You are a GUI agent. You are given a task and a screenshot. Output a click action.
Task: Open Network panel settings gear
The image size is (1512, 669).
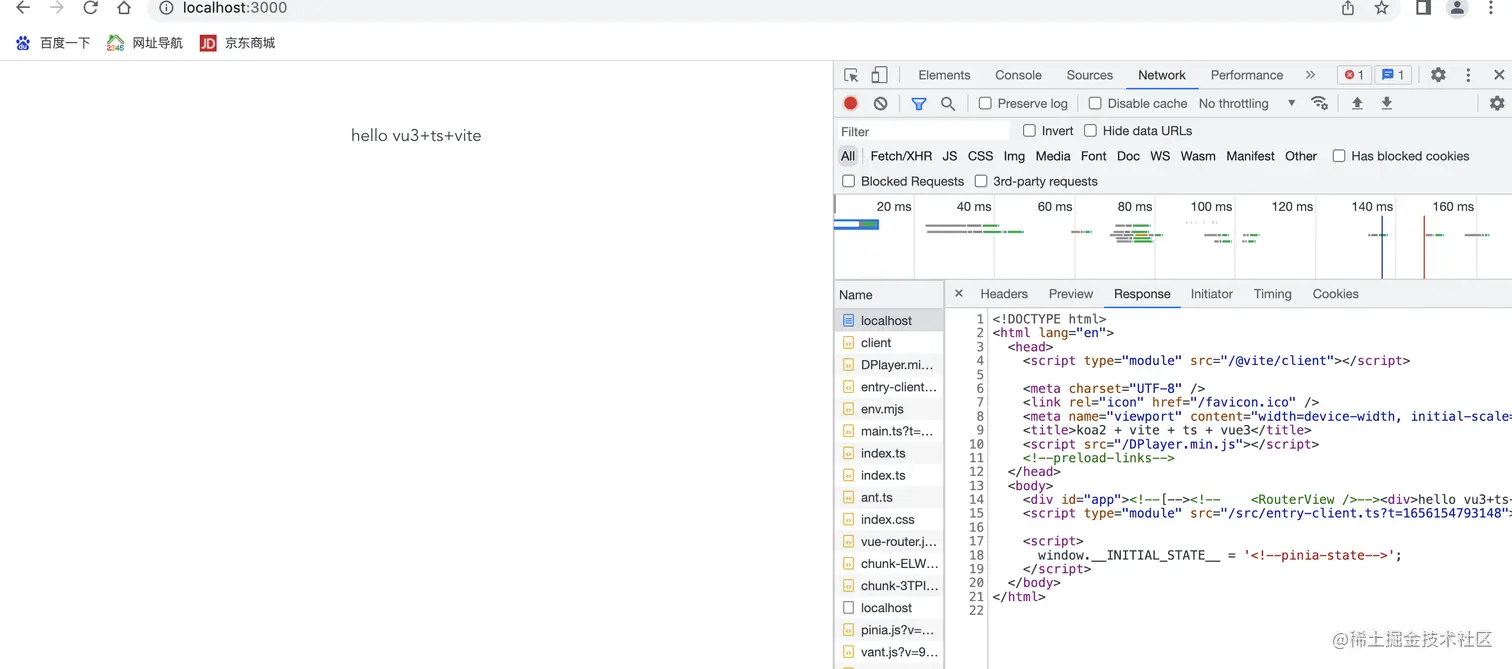tap(1497, 103)
